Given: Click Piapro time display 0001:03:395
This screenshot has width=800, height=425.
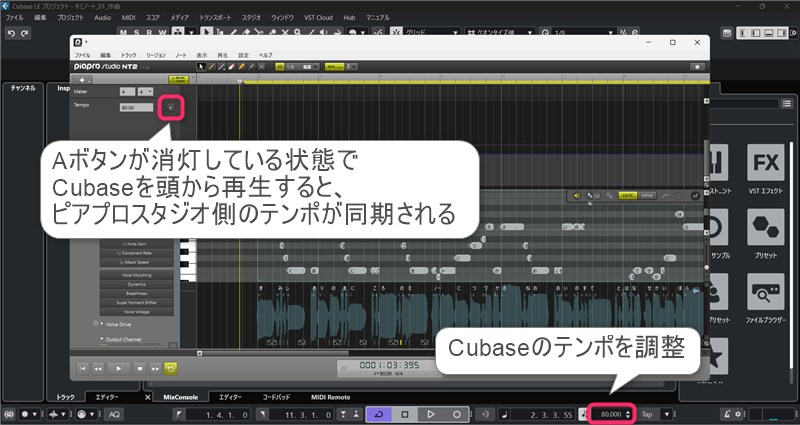Looking at the screenshot, I should click(389, 365).
